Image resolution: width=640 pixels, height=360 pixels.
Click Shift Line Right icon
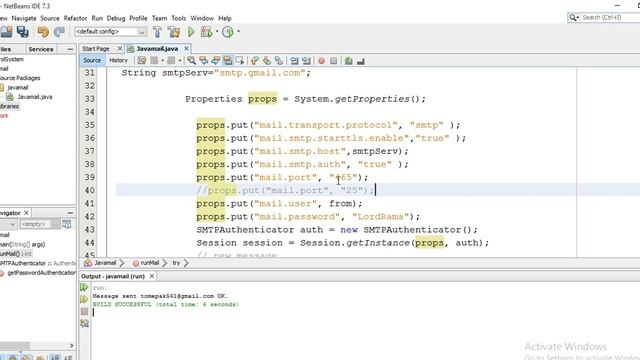[307, 61]
